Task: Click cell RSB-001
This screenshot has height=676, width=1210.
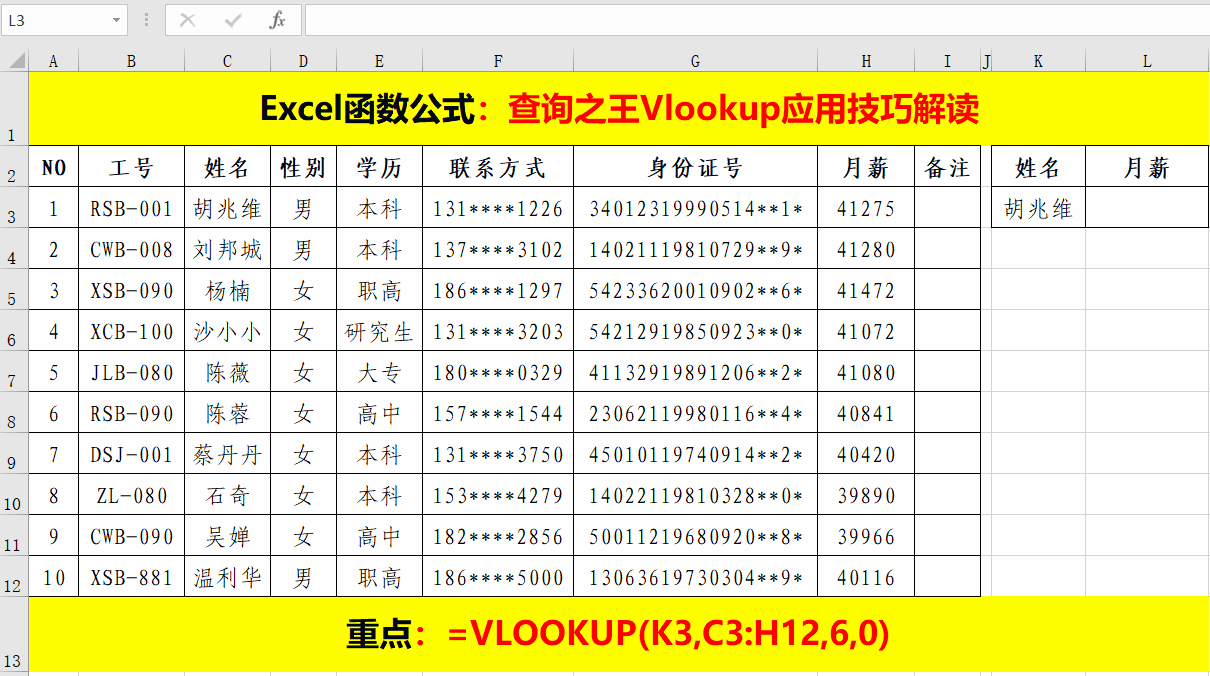Action: 132,208
